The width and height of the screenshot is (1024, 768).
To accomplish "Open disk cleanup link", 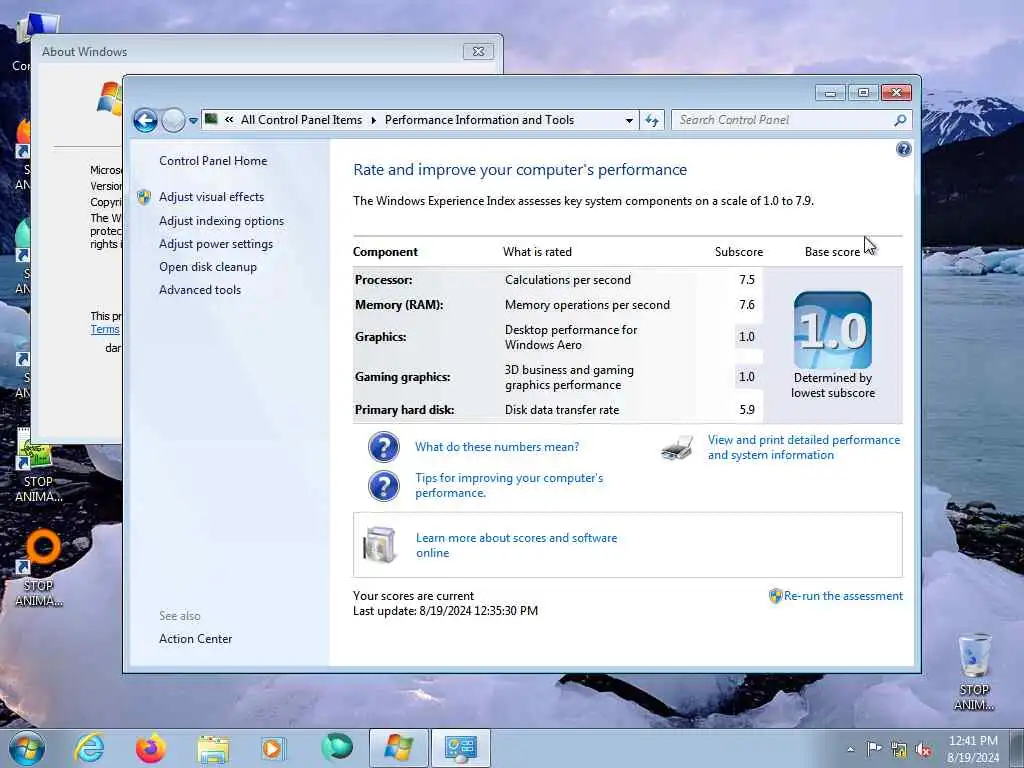I will click(x=208, y=266).
